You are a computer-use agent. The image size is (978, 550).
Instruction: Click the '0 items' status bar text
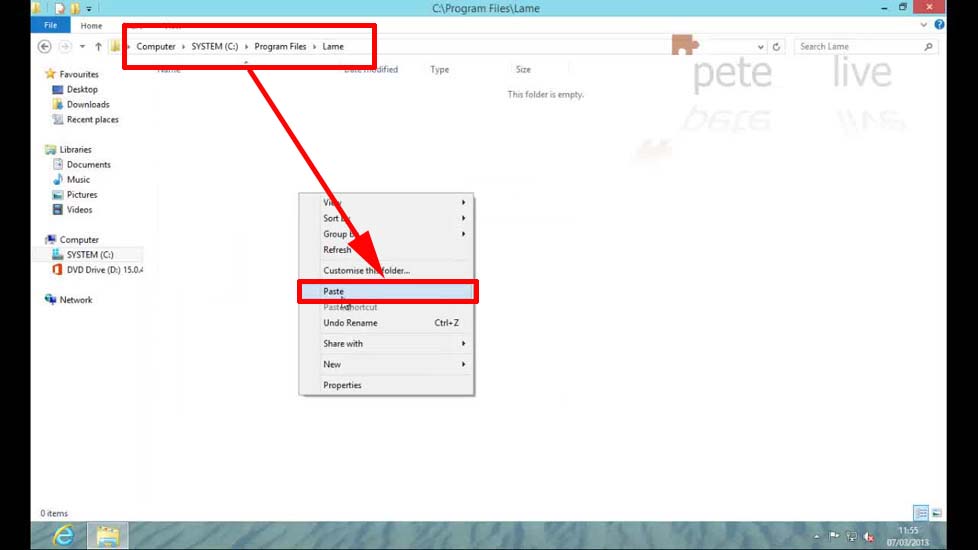[54, 513]
